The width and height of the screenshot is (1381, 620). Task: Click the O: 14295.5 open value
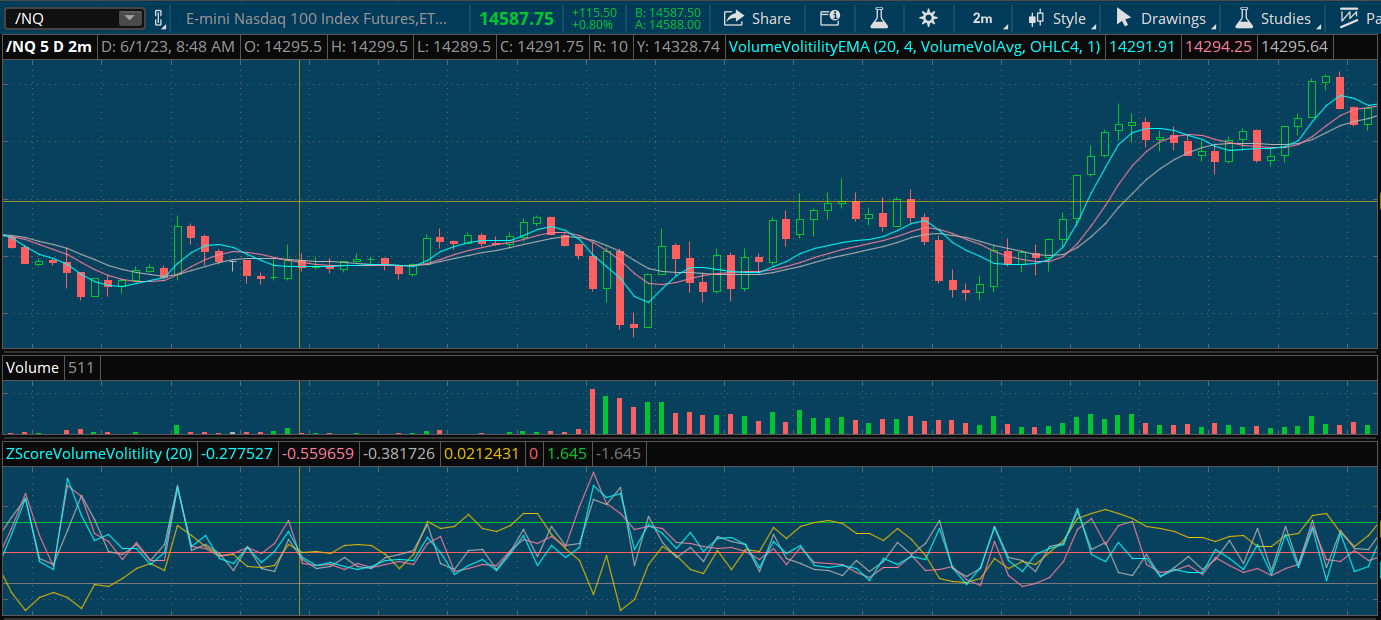tap(283, 47)
